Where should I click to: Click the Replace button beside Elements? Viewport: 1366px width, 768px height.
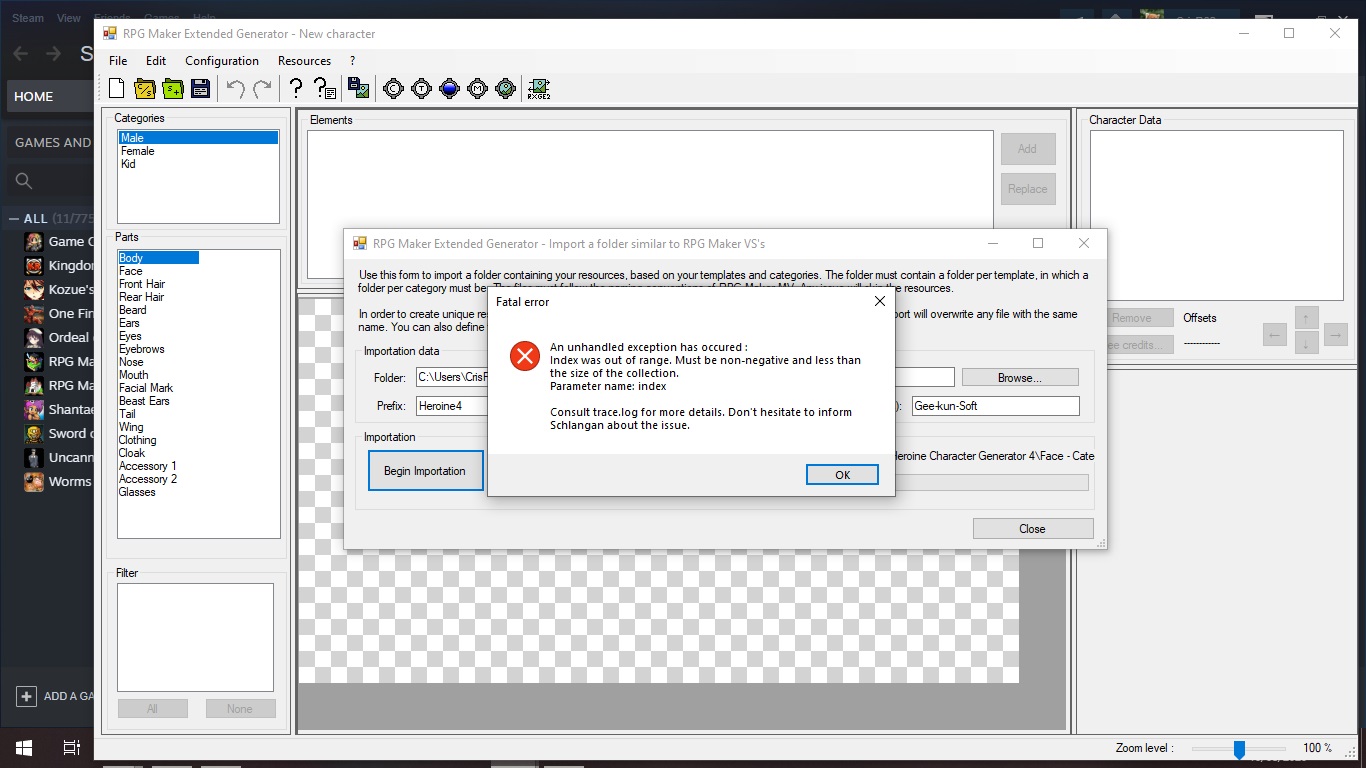[1027, 189]
